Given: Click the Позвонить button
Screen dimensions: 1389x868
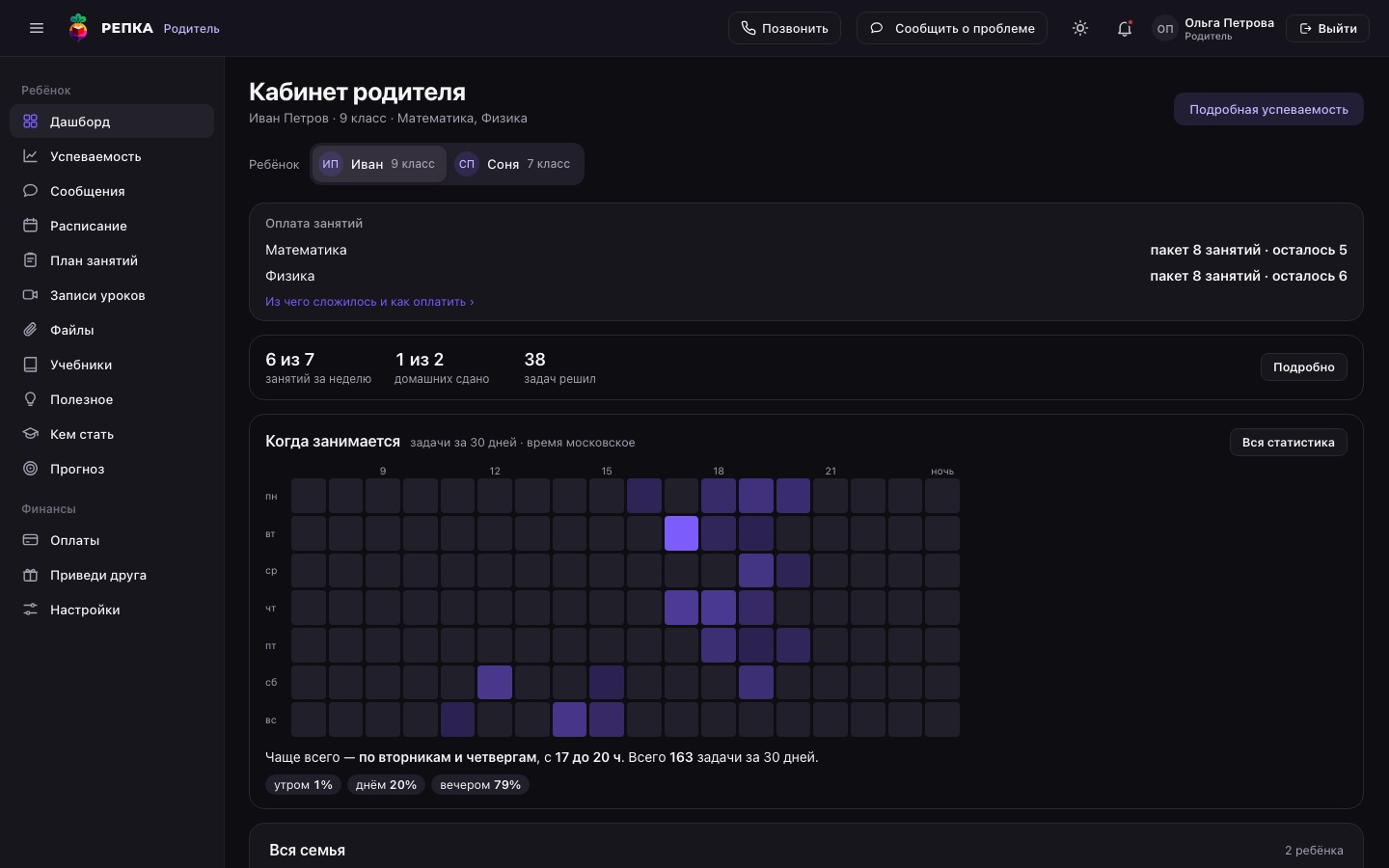Looking at the screenshot, I should pyautogui.click(x=784, y=28).
